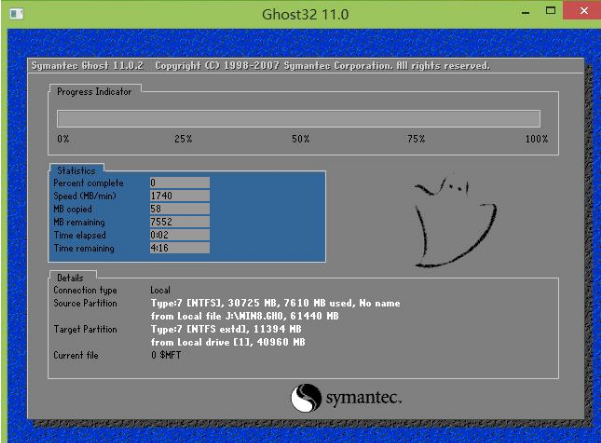The width and height of the screenshot is (601, 443).
Task: Click the Target Partition label
Action: pyautogui.click(x=86, y=328)
